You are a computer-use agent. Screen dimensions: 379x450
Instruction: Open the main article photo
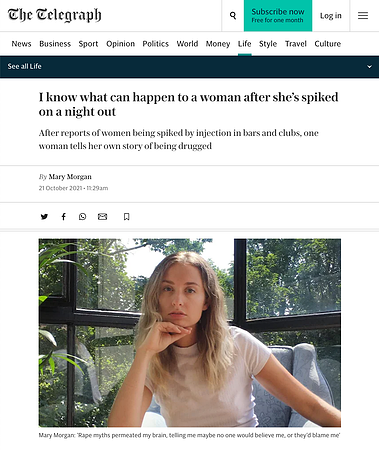point(190,333)
